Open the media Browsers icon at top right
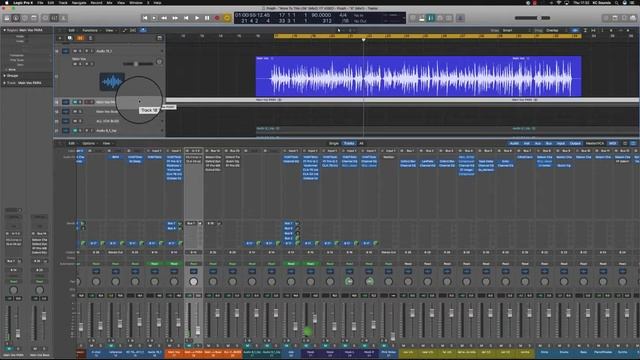The height and width of the screenshot is (360, 640). 633,18
